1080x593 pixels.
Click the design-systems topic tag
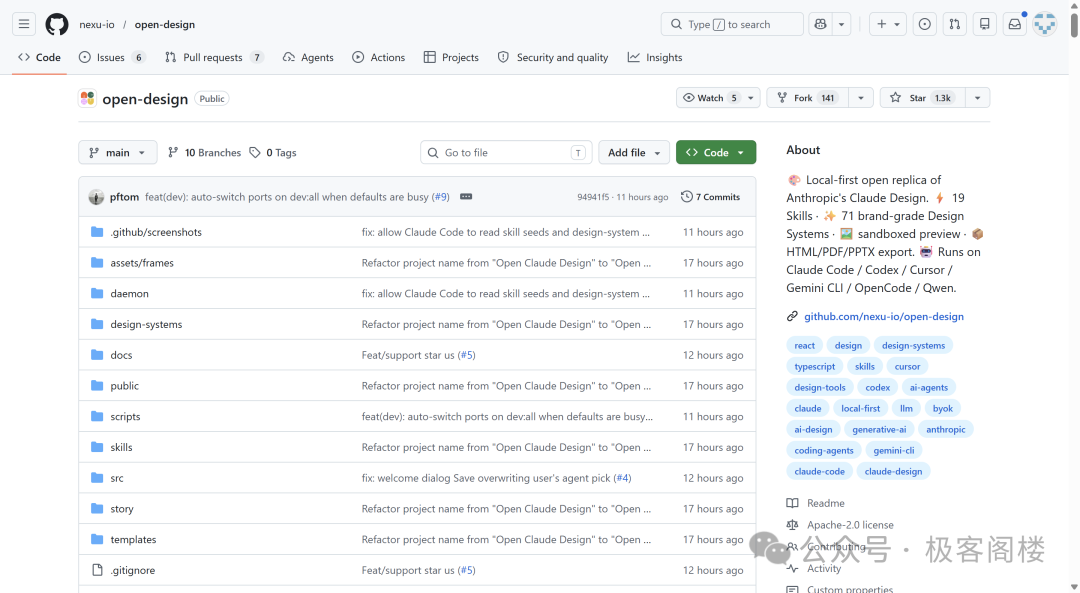913,346
